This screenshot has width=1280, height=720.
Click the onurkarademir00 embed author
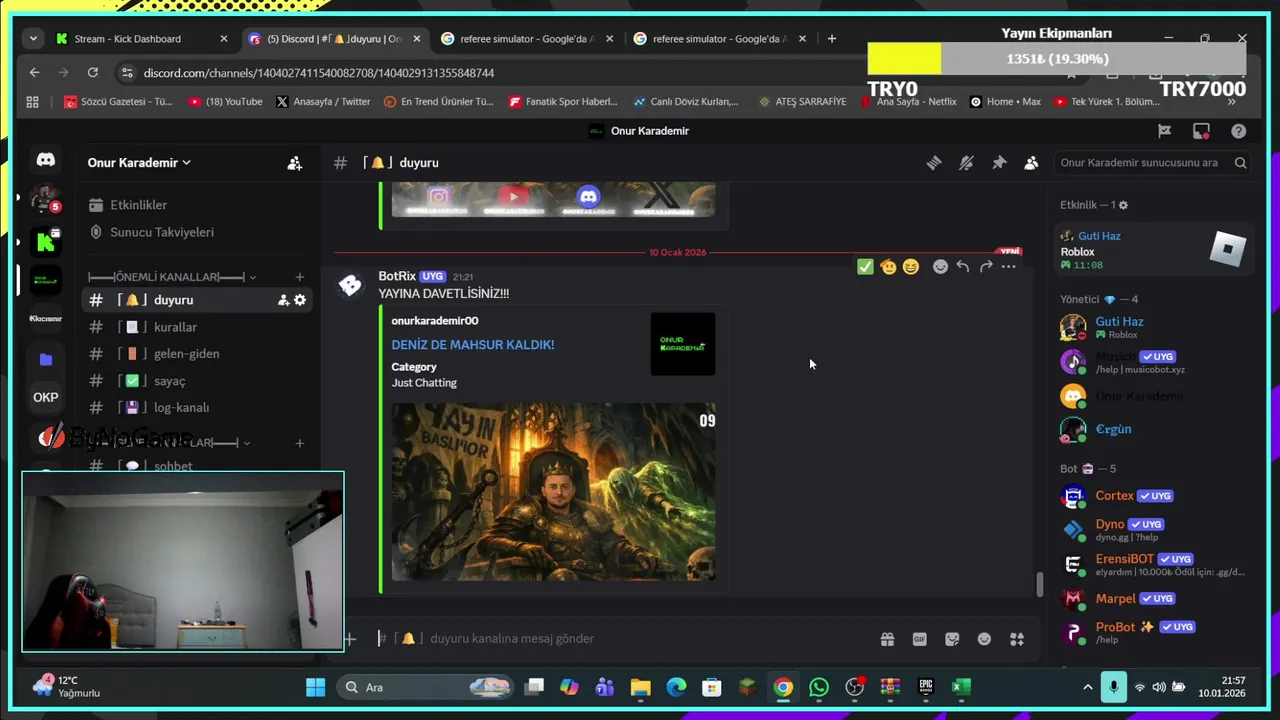point(435,321)
